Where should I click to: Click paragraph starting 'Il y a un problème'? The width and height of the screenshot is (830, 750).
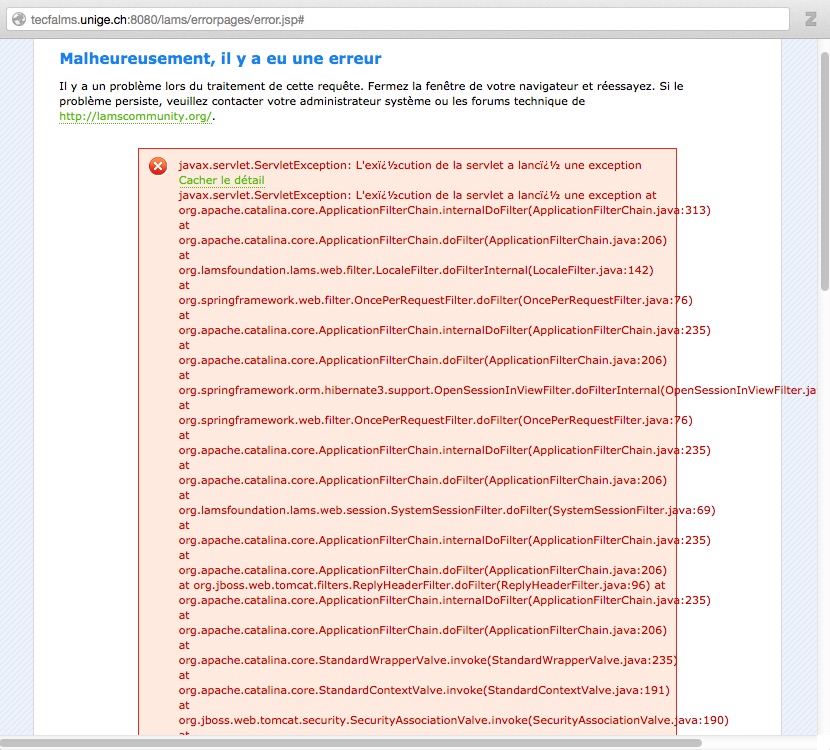coord(371,101)
